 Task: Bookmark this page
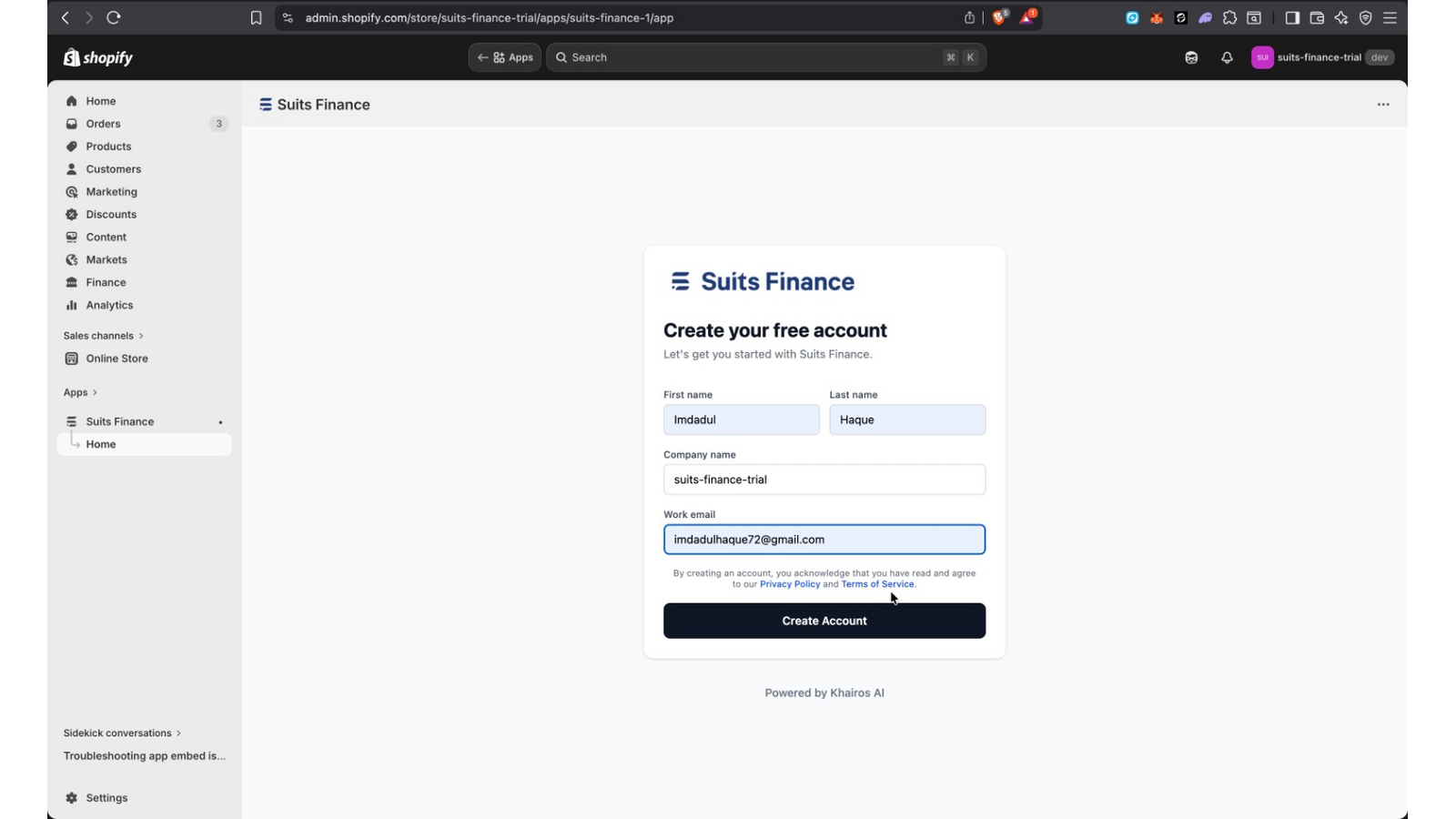pos(257,17)
